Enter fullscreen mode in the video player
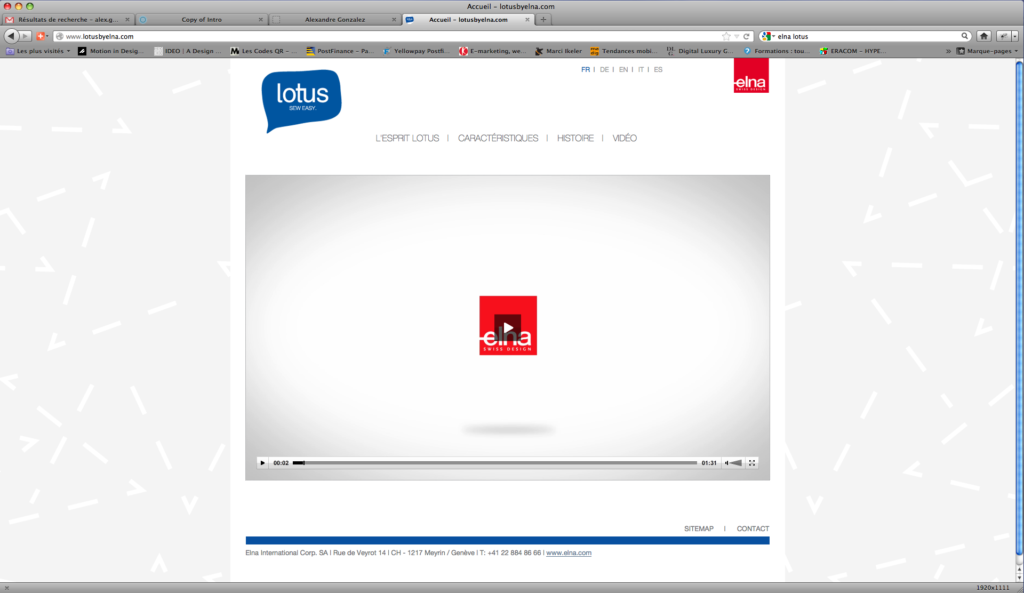1024x593 pixels. pyautogui.click(x=752, y=463)
